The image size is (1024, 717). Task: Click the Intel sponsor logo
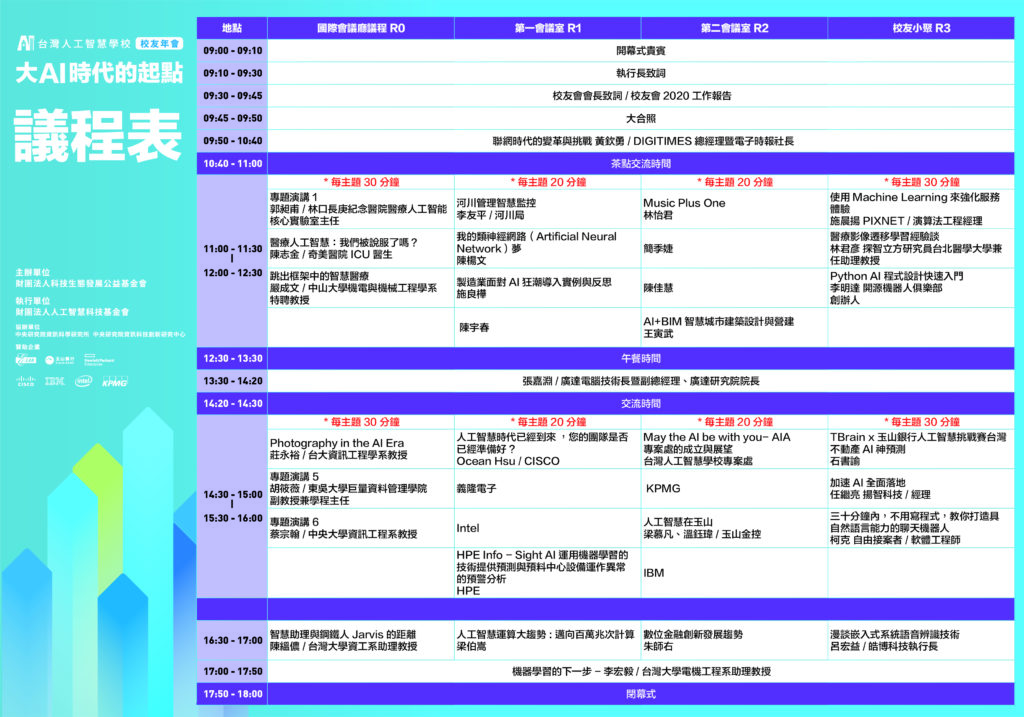tap(82, 381)
